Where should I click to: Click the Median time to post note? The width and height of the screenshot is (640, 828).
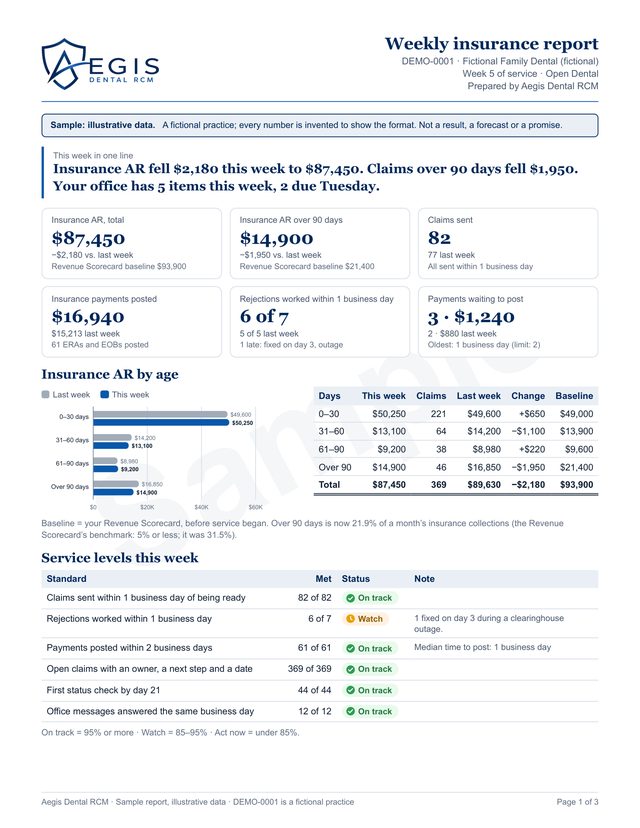click(x=483, y=647)
